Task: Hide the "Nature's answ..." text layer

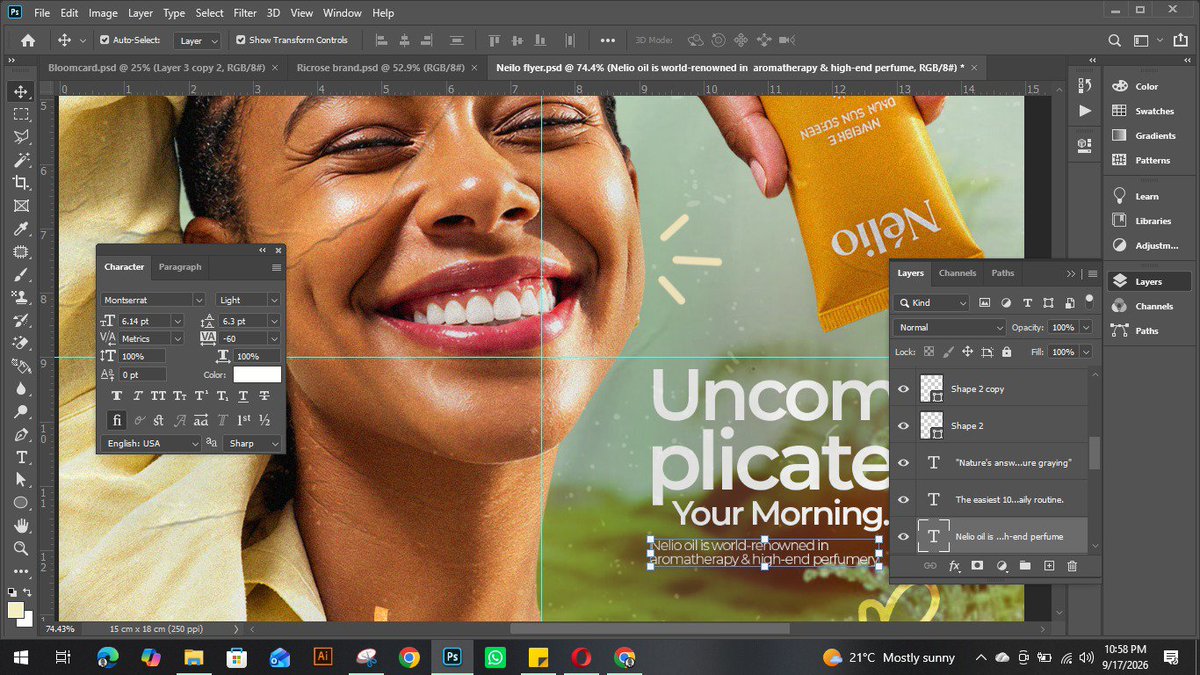Action: point(903,462)
